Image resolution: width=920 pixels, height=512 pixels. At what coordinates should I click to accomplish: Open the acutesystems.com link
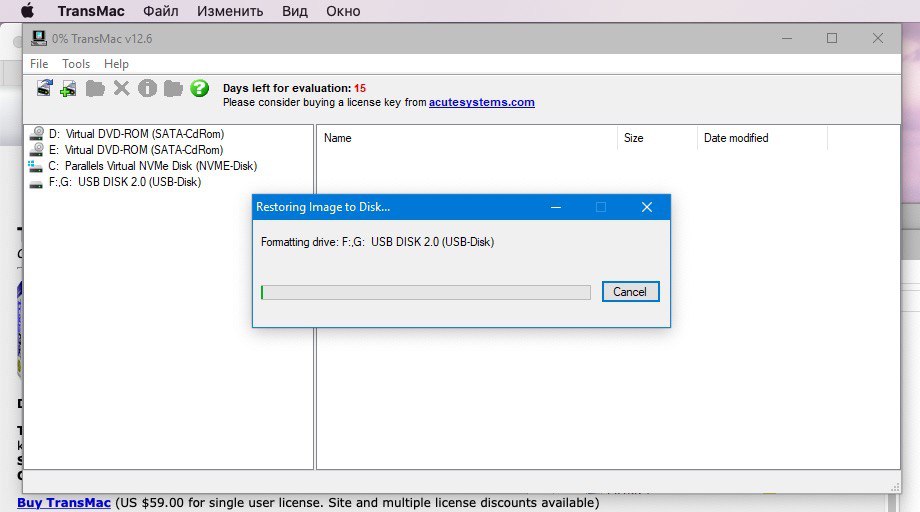(x=482, y=102)
